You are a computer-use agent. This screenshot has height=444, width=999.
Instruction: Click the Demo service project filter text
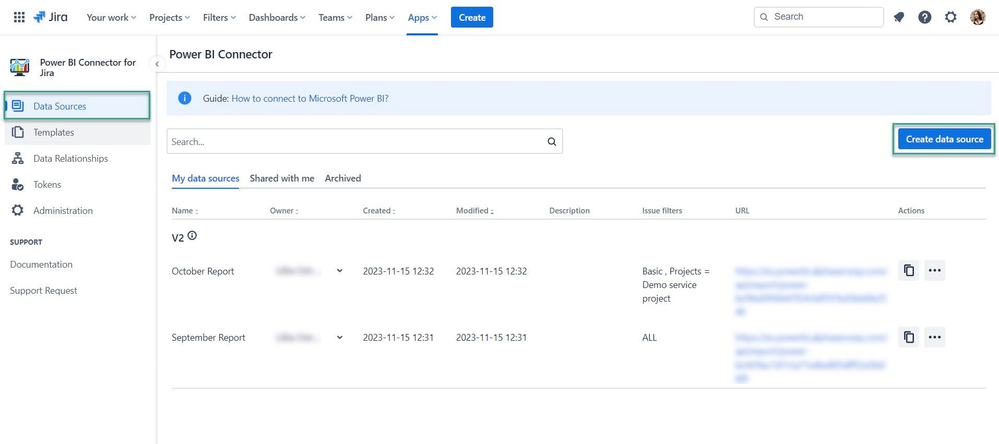[670, 291]
